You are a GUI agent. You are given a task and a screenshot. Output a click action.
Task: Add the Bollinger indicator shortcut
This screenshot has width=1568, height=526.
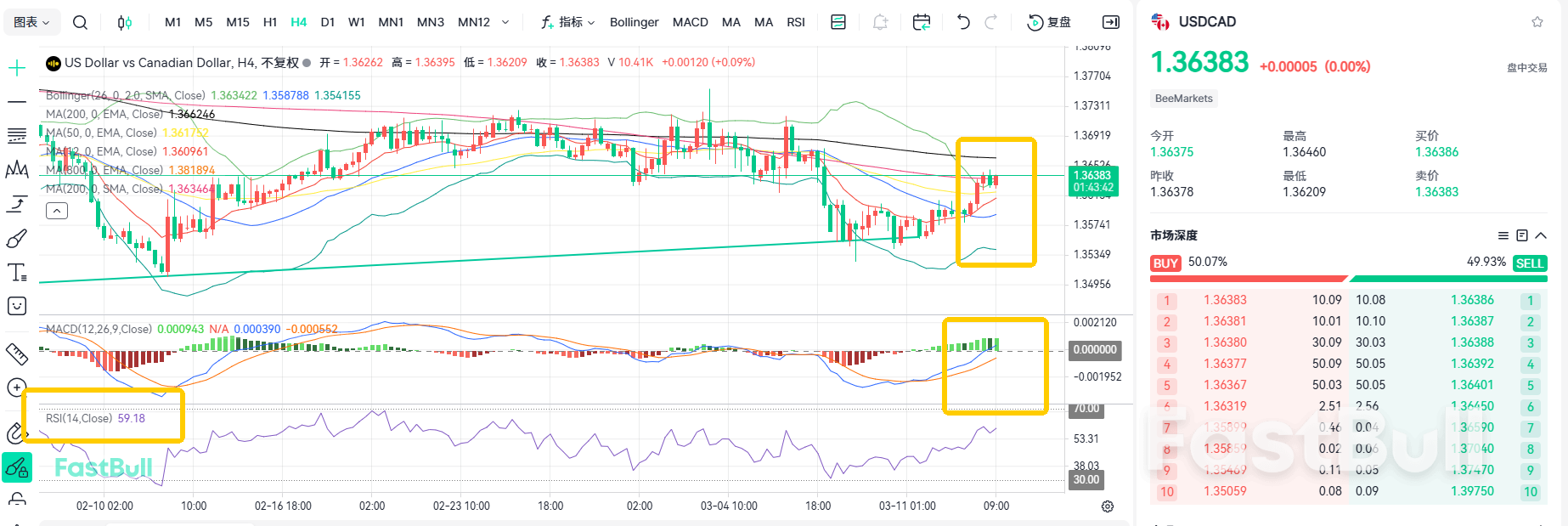pos(634,22)
